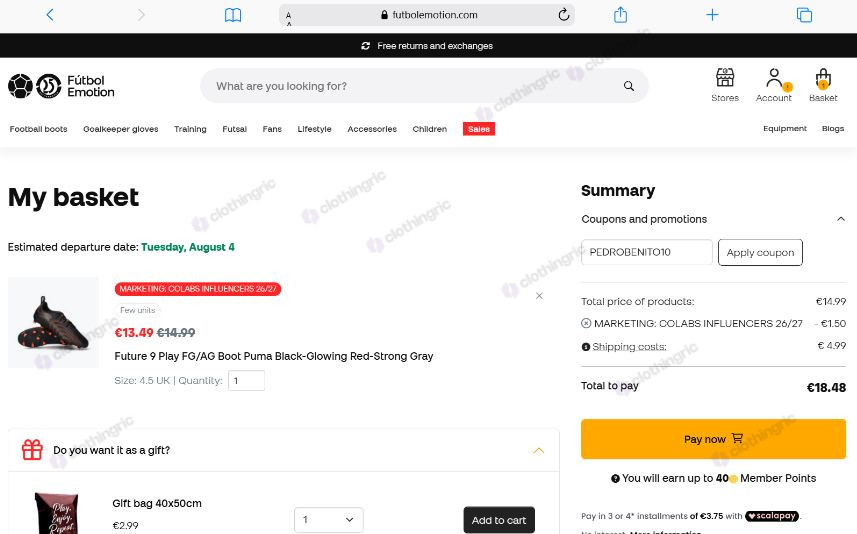This screenshot has width=857, height=534.
Task: Click the Shipping costs info icon
Action: pyautogui.click(x=586, y=347)
